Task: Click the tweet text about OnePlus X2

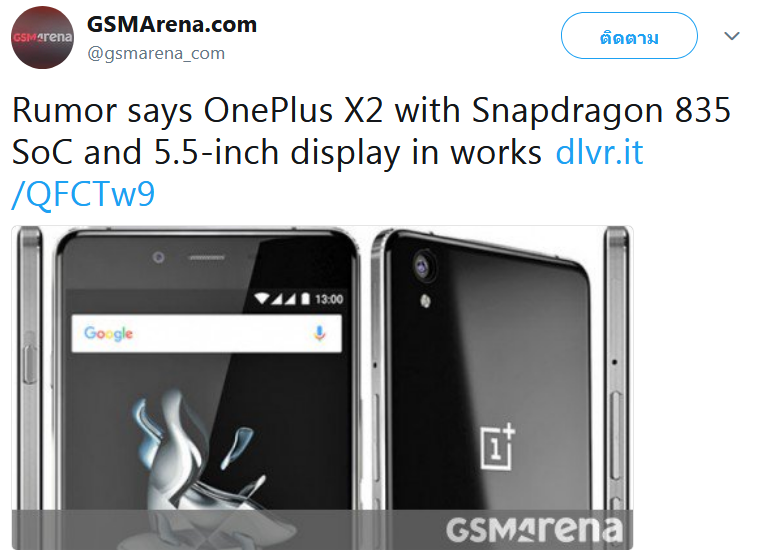Action: pos(371,130)
